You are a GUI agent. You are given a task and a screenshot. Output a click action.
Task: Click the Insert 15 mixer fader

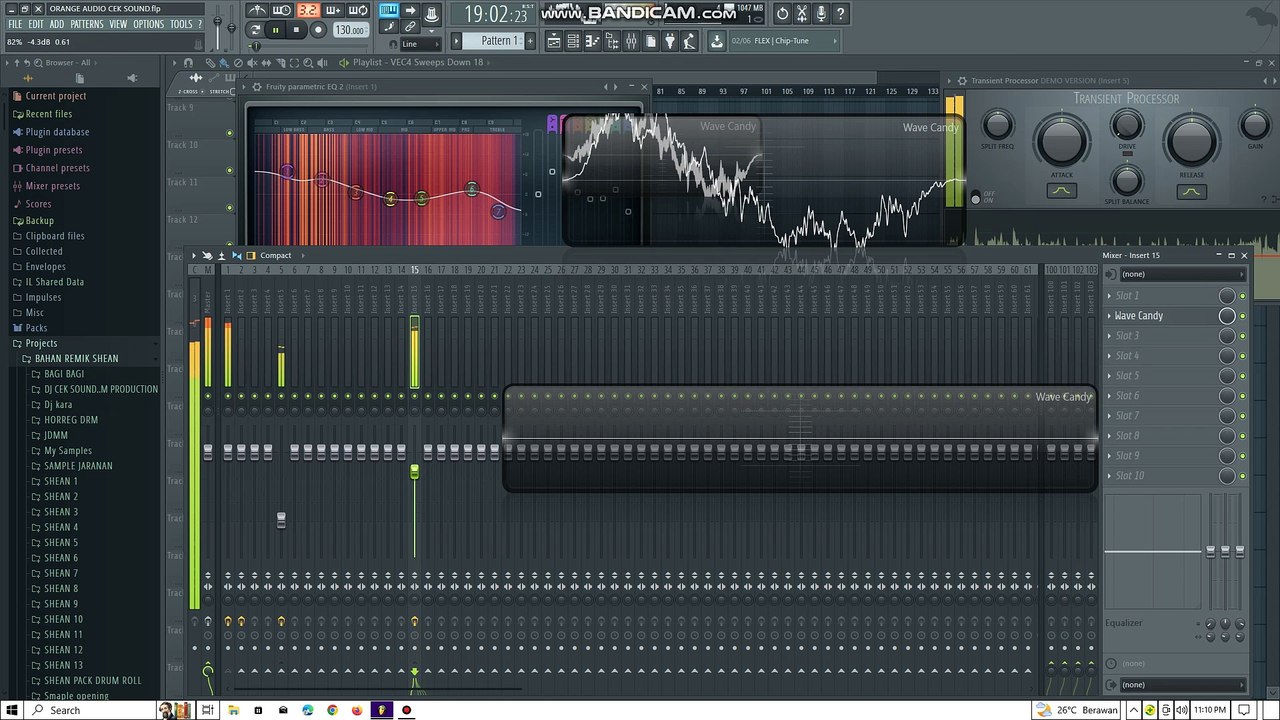coord(415,471)
